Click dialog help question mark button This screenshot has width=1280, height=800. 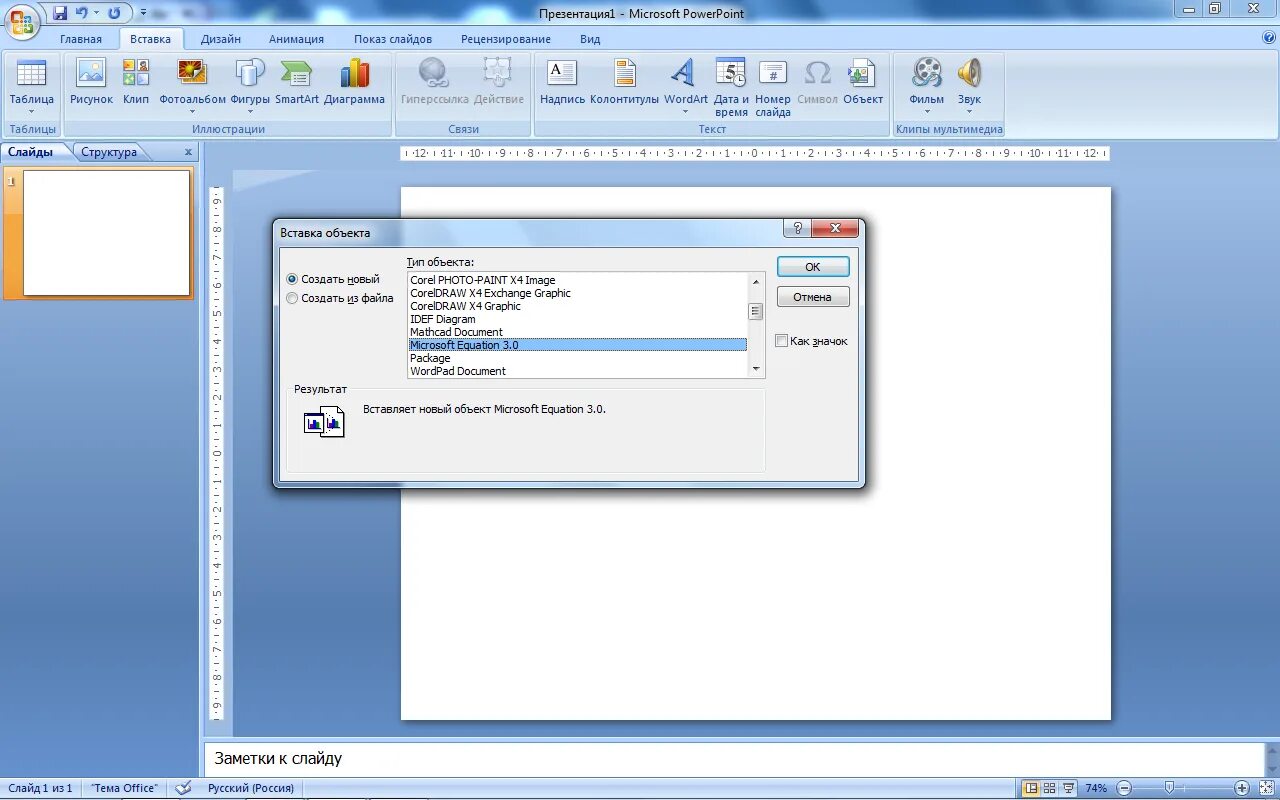796,229
